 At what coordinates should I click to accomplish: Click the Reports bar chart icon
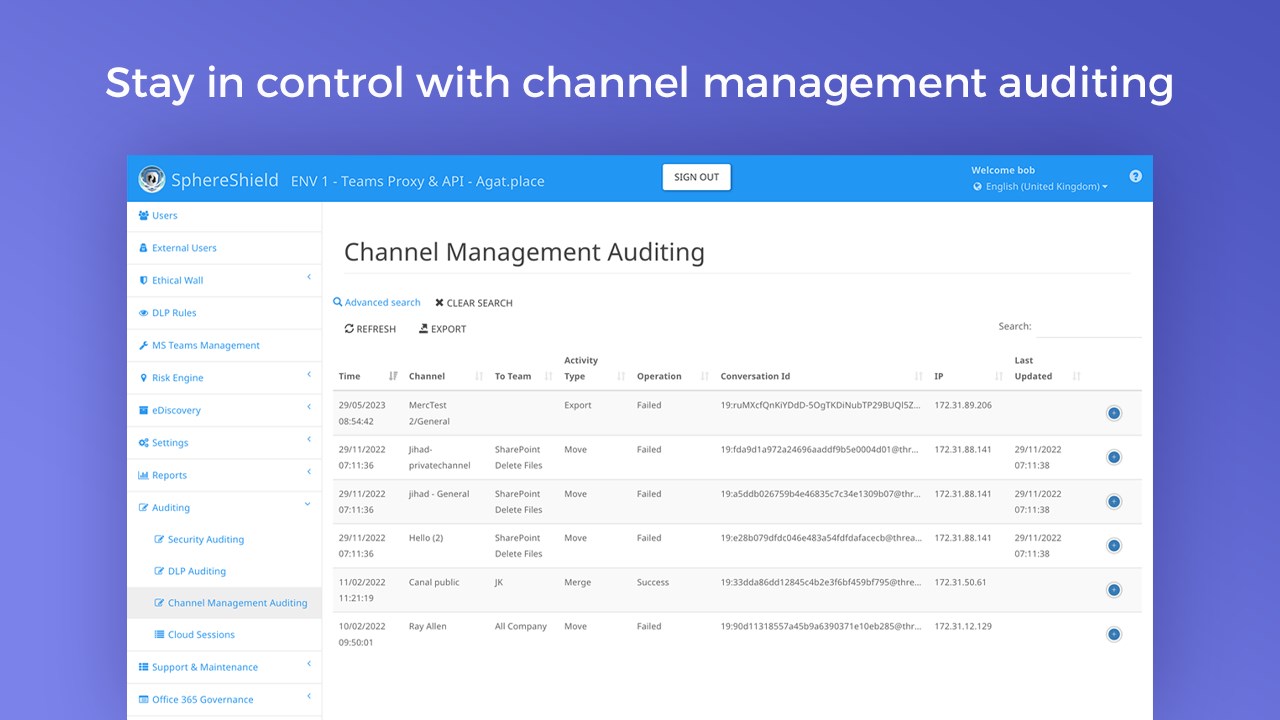tap(144, 475)
